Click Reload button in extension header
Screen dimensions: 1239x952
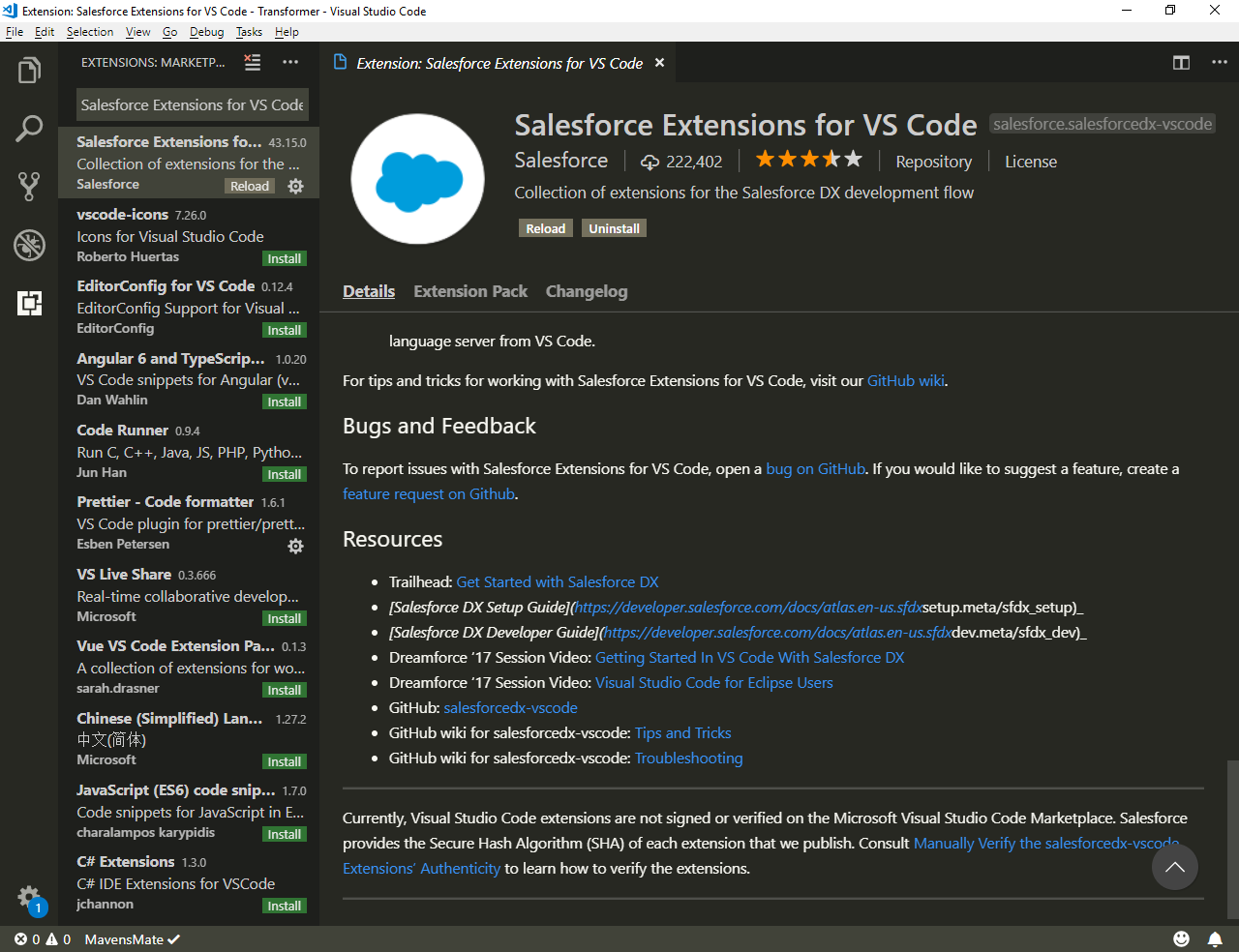(x=545, y=228)
